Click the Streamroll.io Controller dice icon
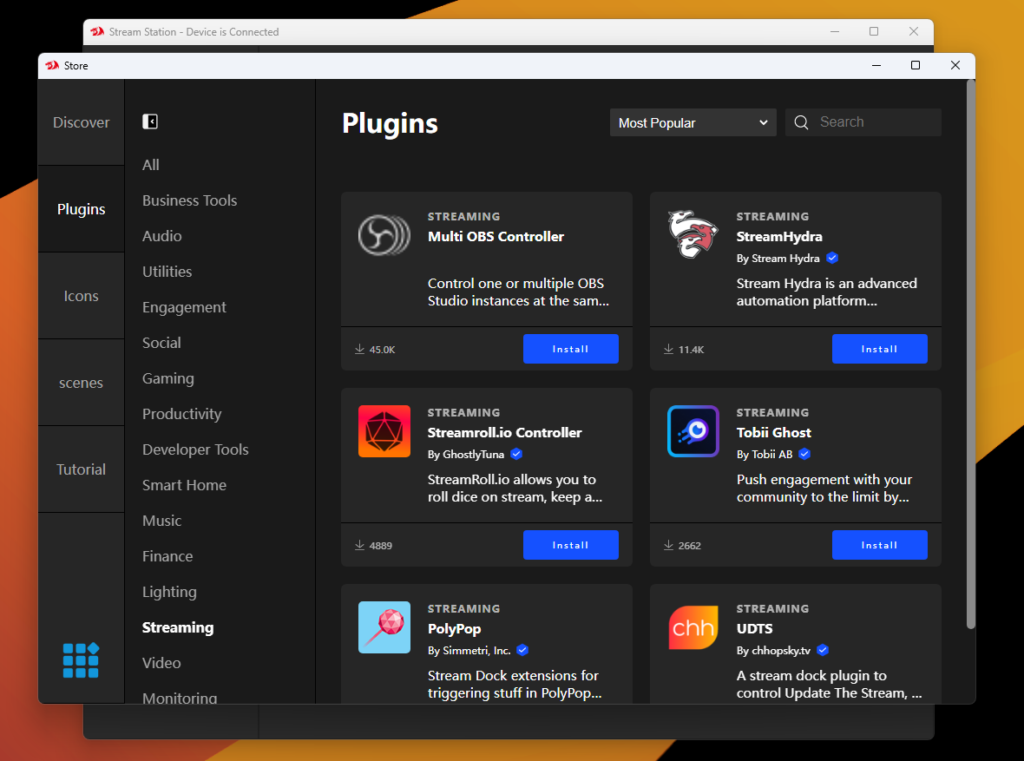The width and height of the screenshot is (1024, 761). (x=384, y=431)
